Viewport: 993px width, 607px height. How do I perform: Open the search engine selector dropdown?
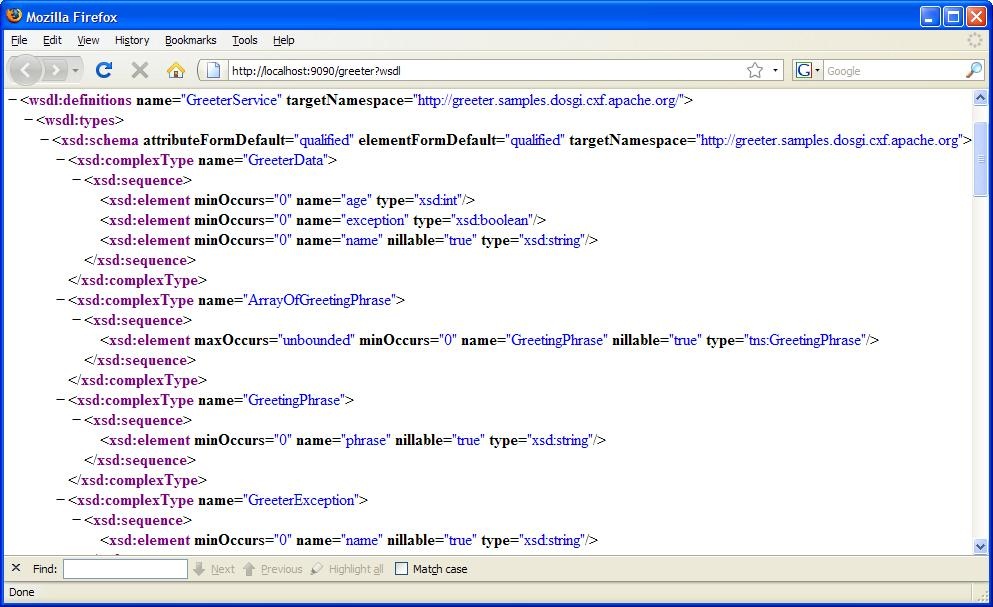click(808, 70)
